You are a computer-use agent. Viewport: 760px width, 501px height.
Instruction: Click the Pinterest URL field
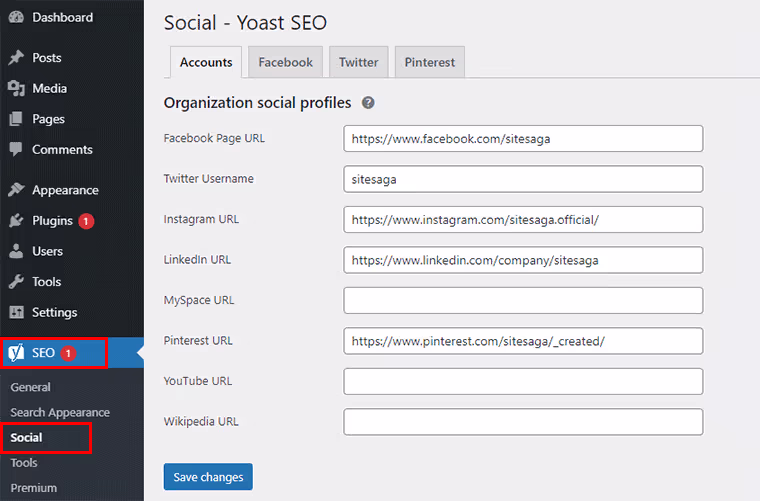tap(523, 341)
